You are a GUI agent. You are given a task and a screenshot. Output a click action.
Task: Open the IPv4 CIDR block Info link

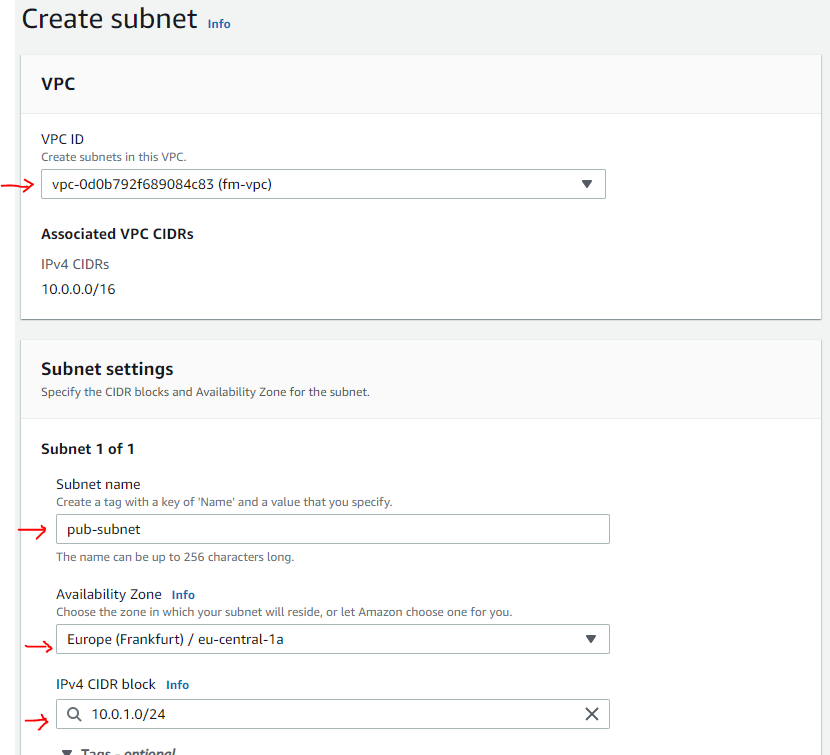point(177,685)
